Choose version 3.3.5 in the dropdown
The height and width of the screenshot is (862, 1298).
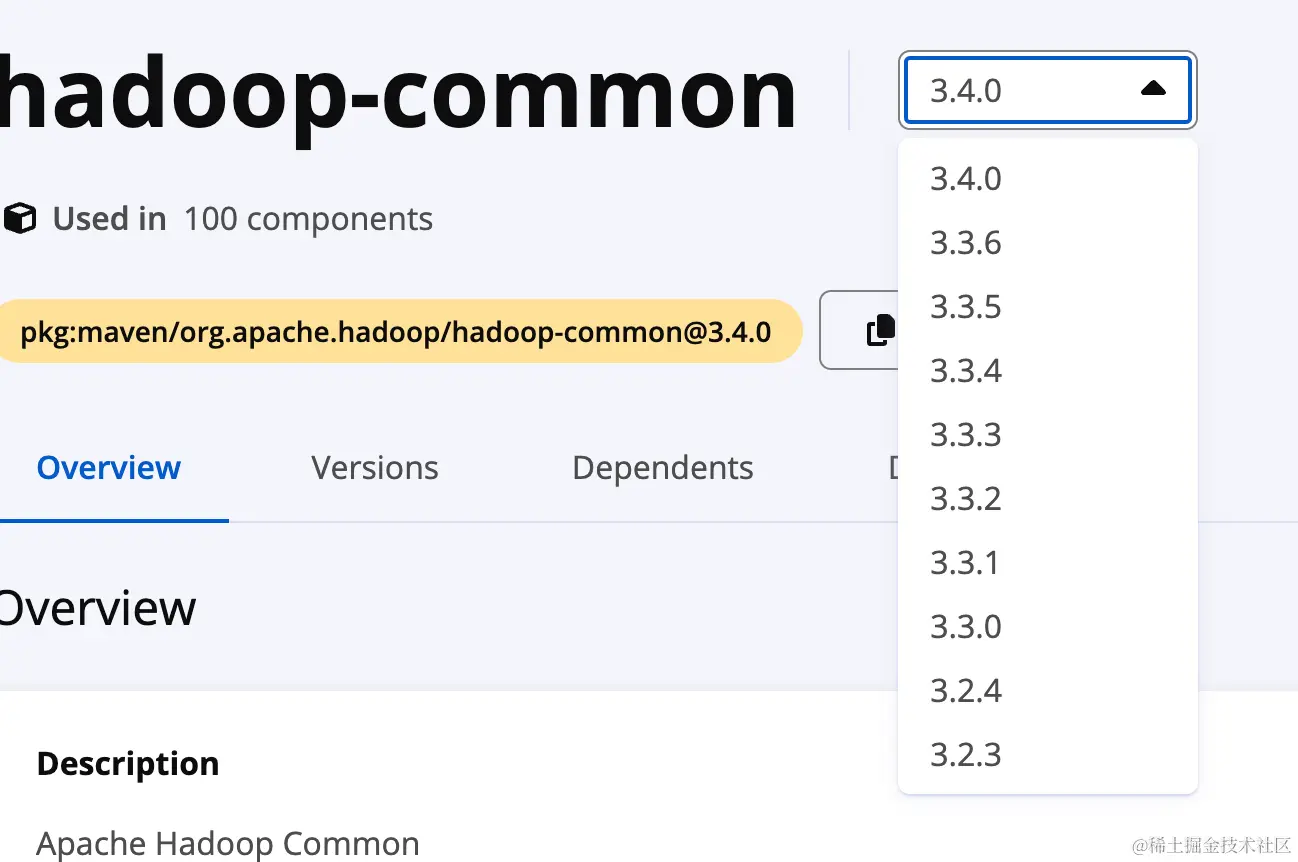pyautogui.click(x=965, y=307)
